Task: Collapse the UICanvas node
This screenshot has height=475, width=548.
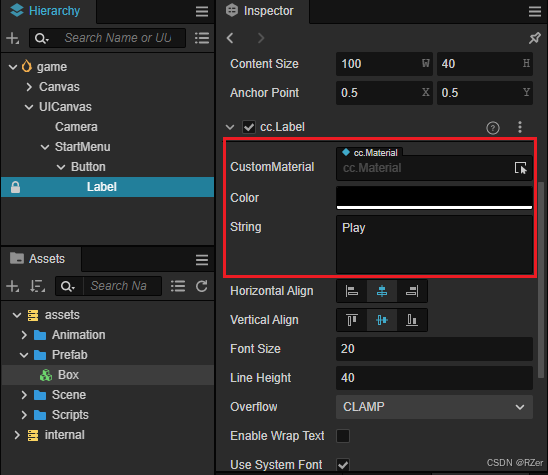Action: click(x=29, y=107)
